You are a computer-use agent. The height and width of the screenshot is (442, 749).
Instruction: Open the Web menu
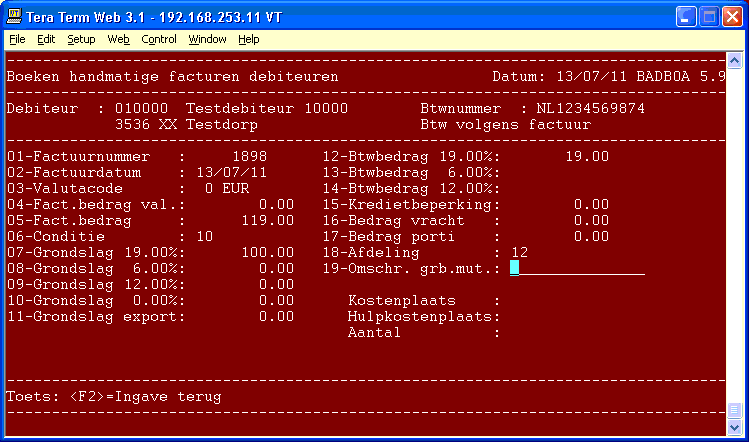point(118,39)
